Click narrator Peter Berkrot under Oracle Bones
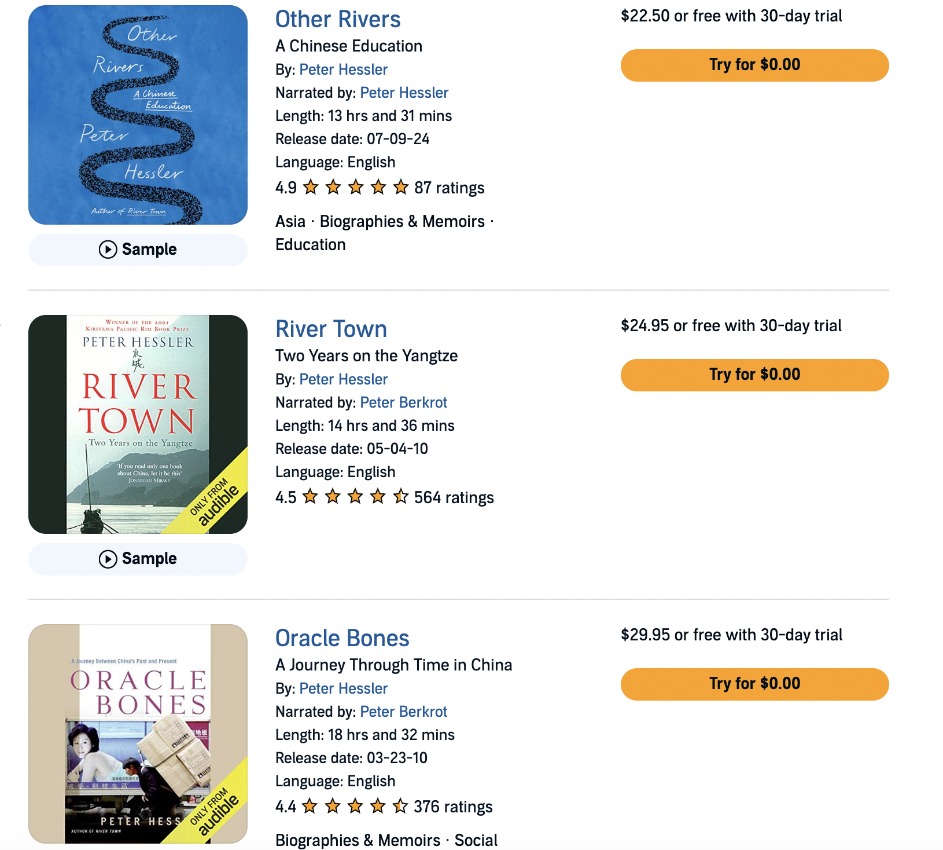The height and width of the screenshot is (850, 943). 404,712
